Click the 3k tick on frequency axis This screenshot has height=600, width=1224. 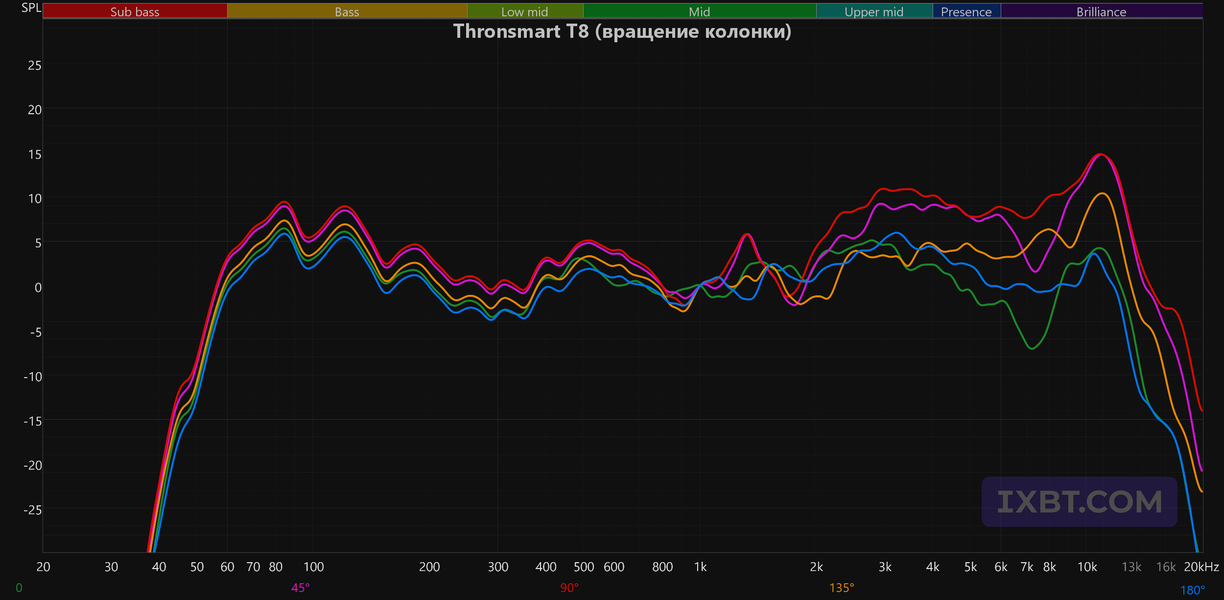pyautogui.click(x=884, y=567)
